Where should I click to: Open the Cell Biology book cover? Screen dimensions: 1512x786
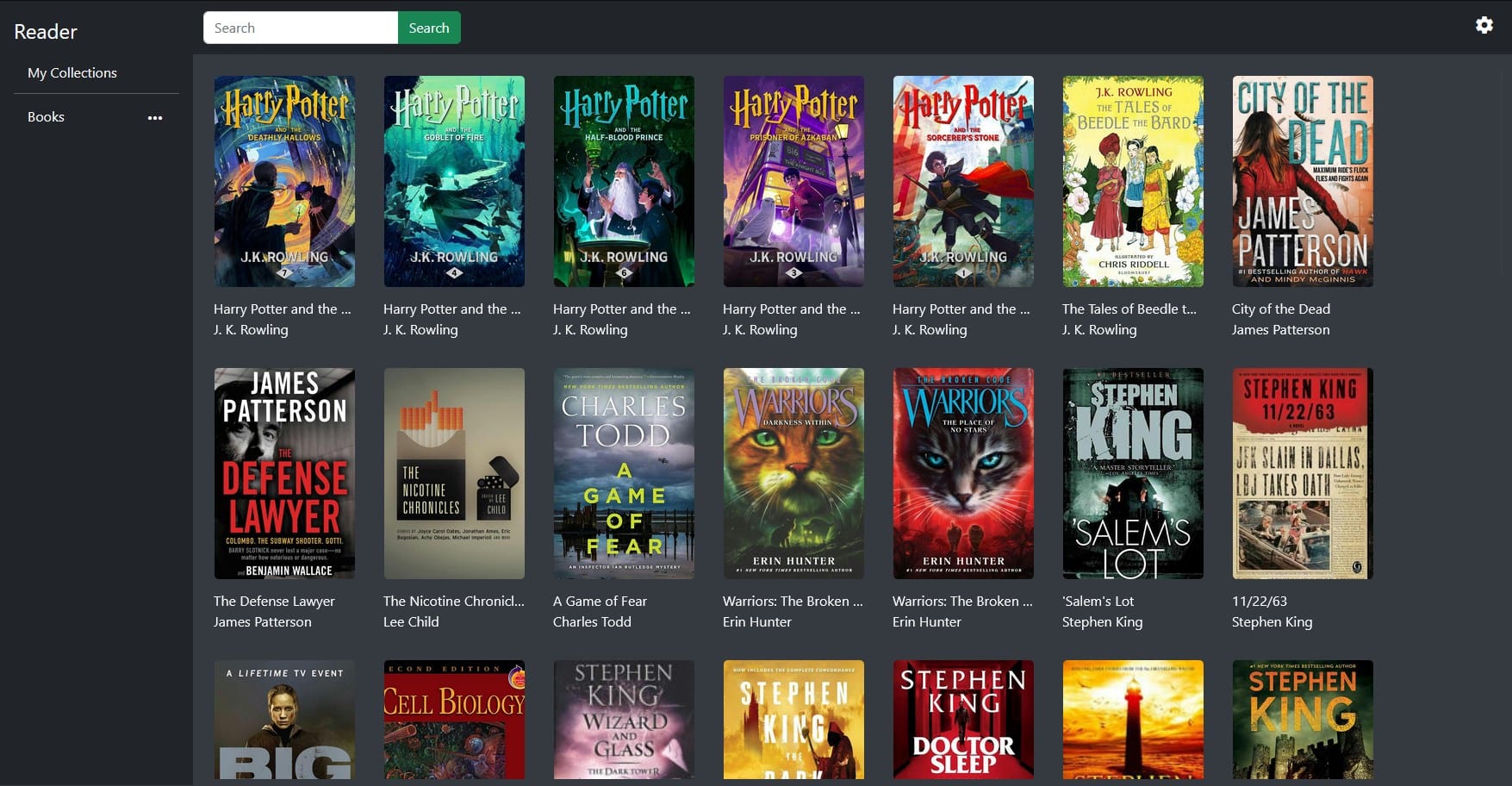coord(454,720)
